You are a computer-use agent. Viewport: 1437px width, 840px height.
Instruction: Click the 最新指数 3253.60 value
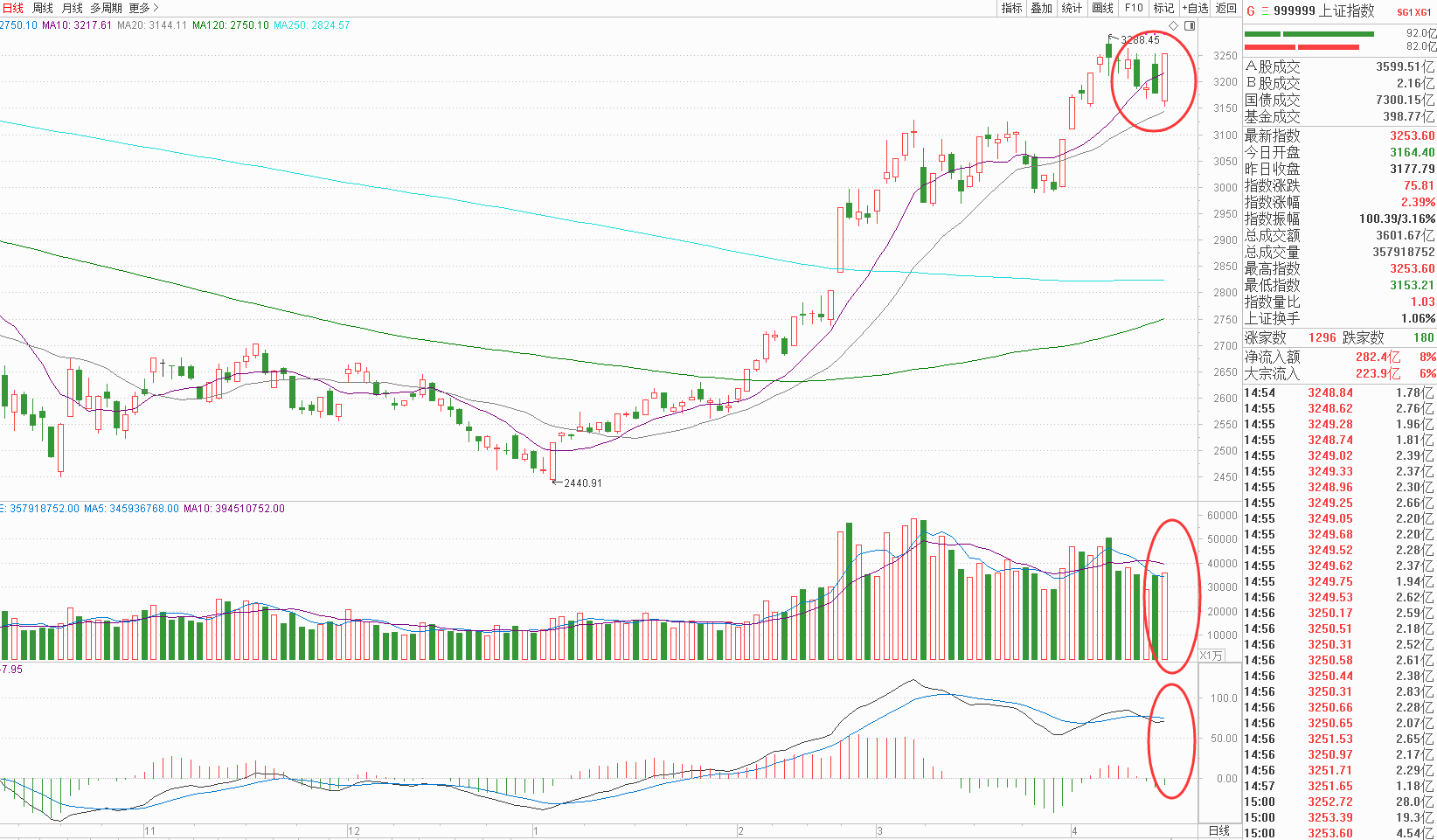(1412, 135)
